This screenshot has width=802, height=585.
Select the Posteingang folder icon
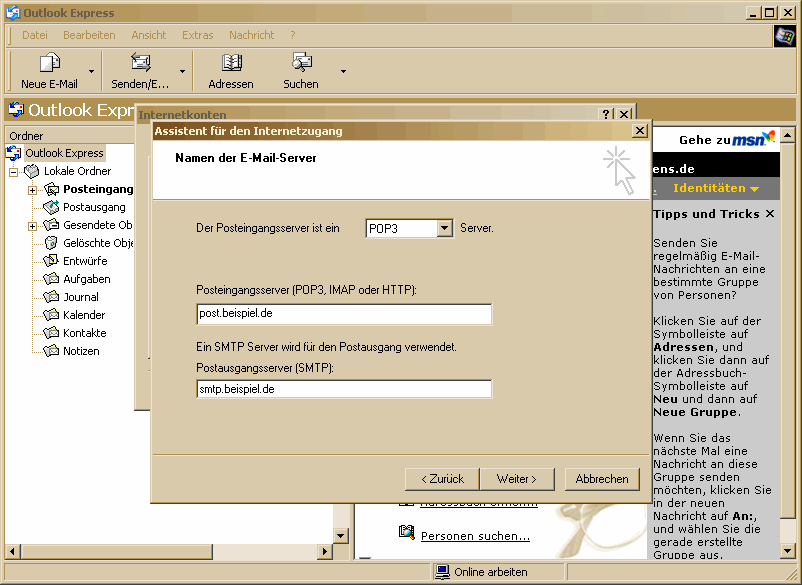51,189
